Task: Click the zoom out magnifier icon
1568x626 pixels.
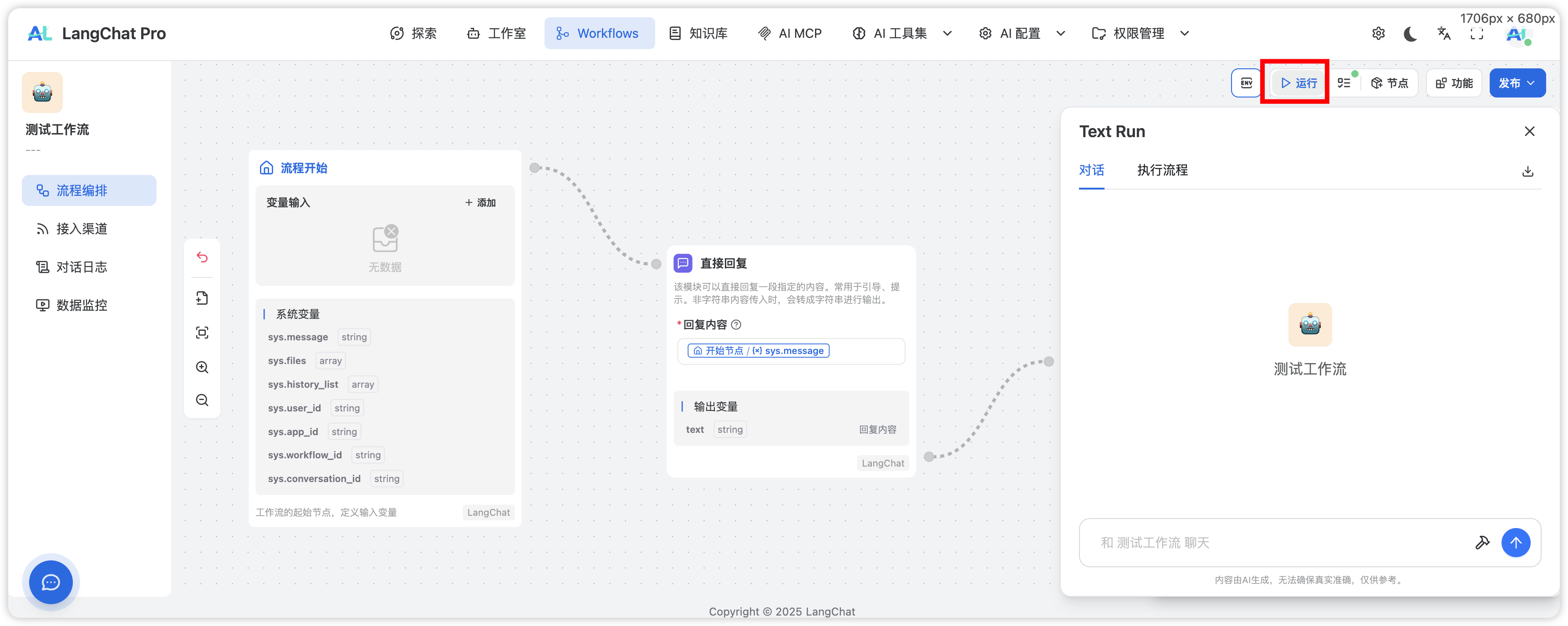Action: click(202, 400)
